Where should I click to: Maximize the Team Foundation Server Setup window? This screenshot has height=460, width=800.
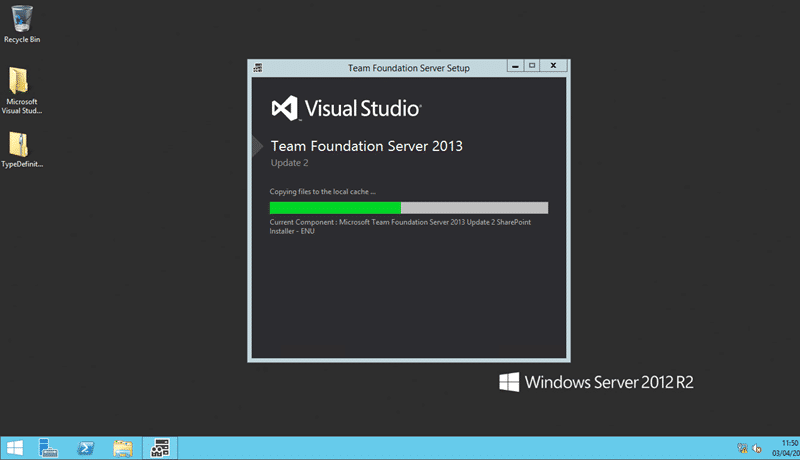(532, 66)
